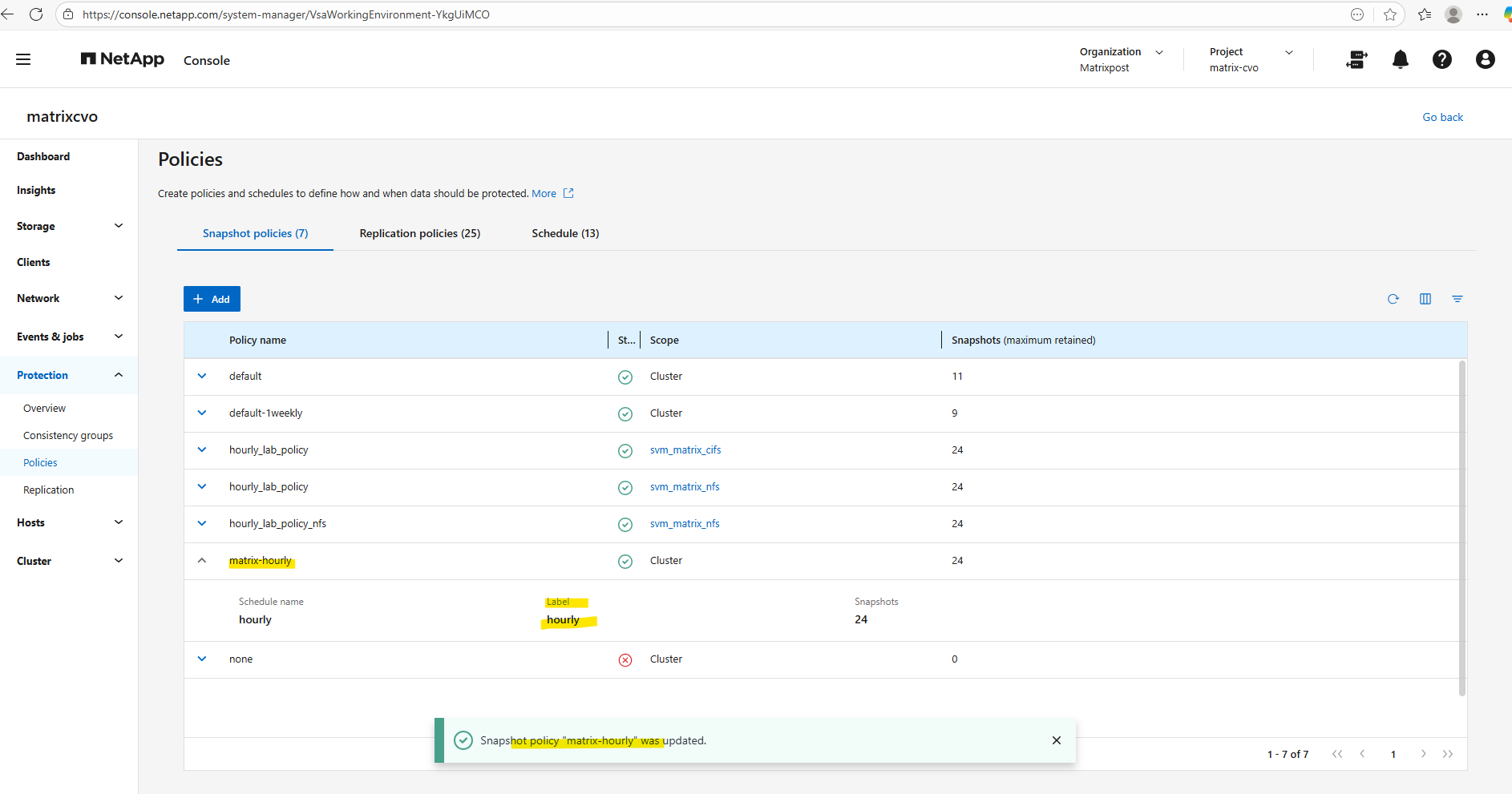Open the hamburger navigation menu

coord(23,59)
